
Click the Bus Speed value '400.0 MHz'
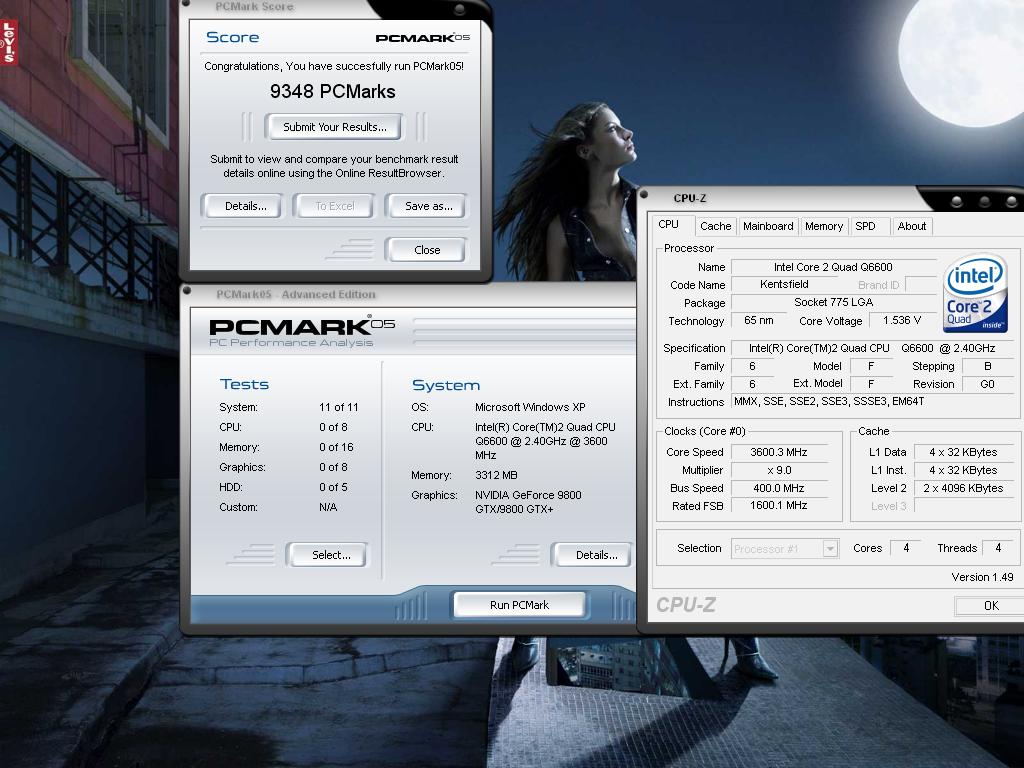pyautogui.click(x=778, y=488)
